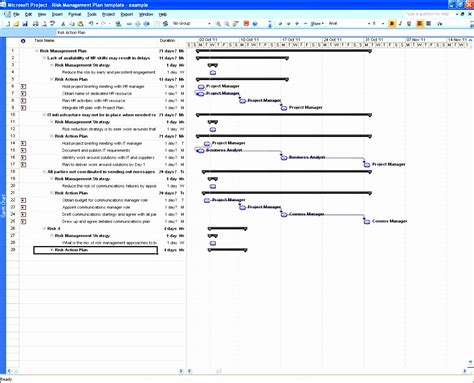
Task: Zoom in on the Gantt timescale
Action: 218,24
